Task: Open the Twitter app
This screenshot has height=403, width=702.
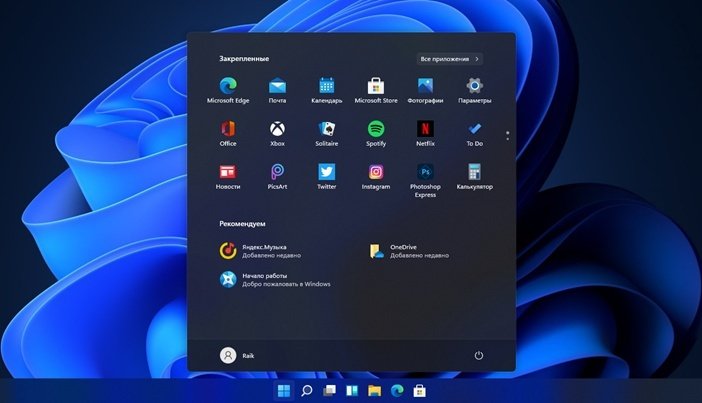Action: (326, 176)
